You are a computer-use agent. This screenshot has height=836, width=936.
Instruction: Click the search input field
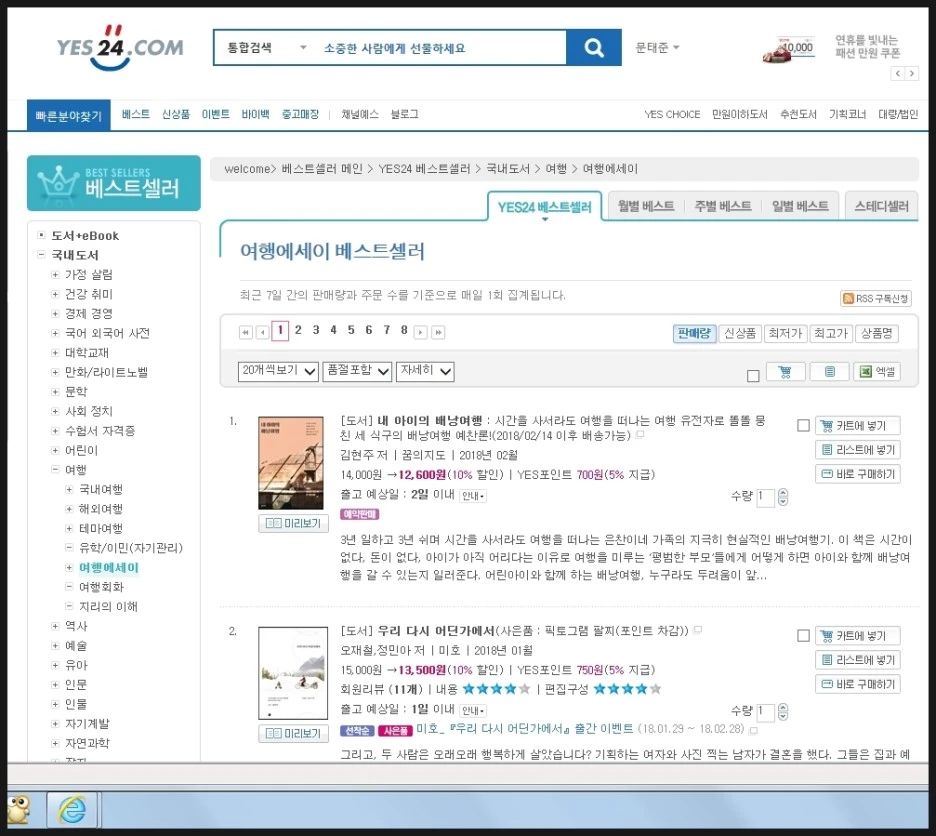442,48
